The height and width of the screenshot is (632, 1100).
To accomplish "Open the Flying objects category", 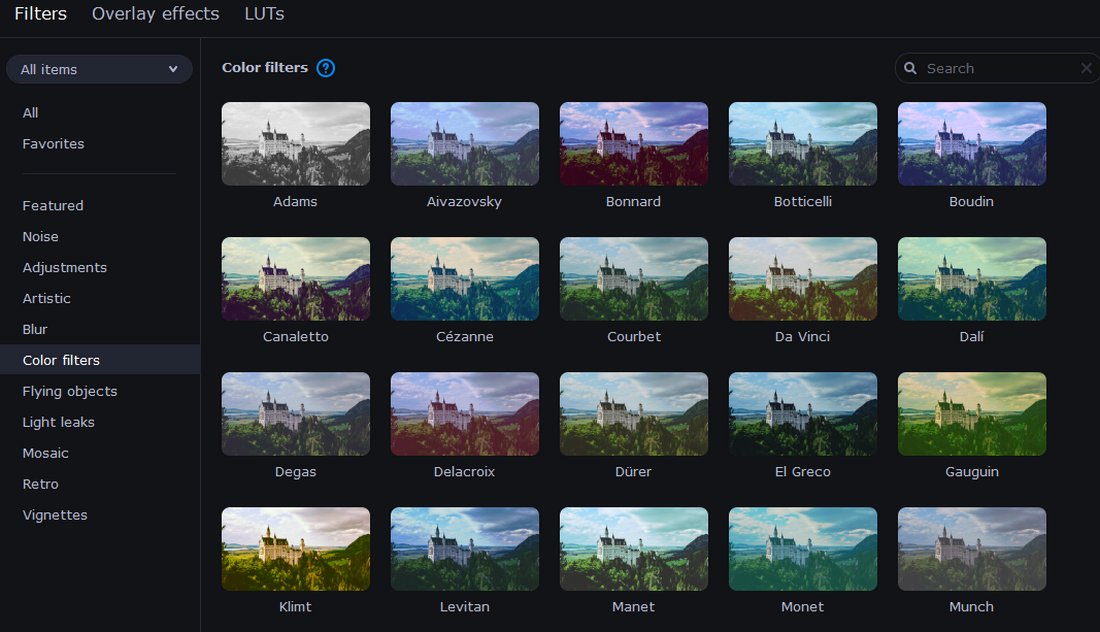I will coord(69,391).
